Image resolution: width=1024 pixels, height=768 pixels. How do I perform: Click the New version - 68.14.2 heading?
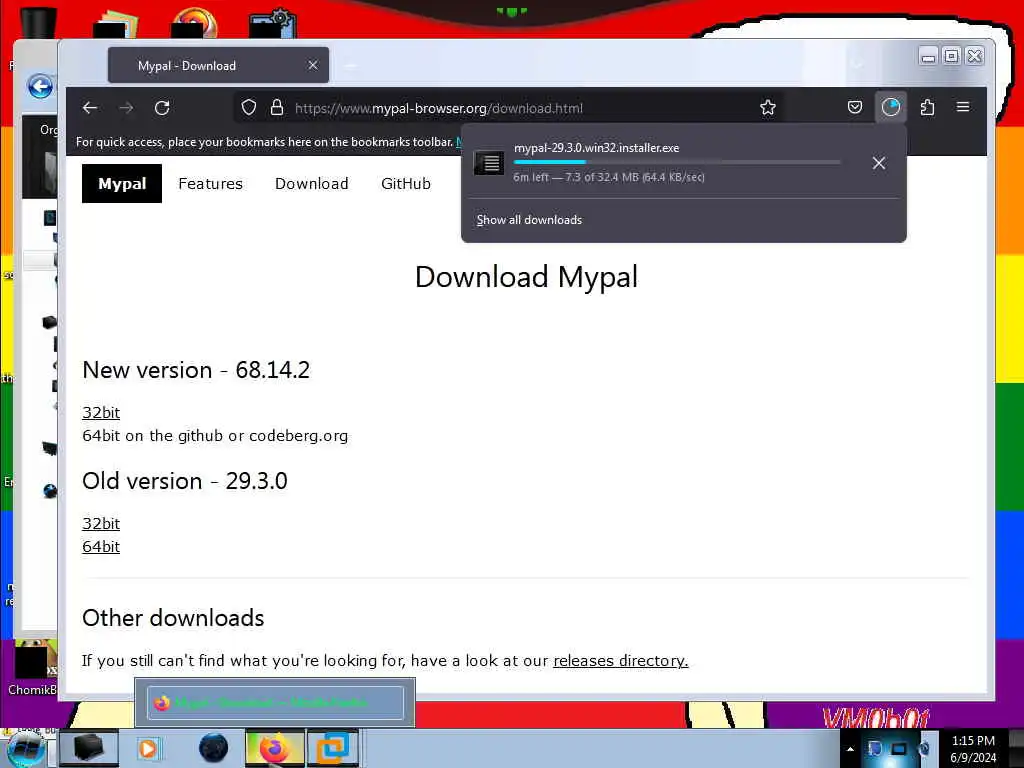point(196,370)
